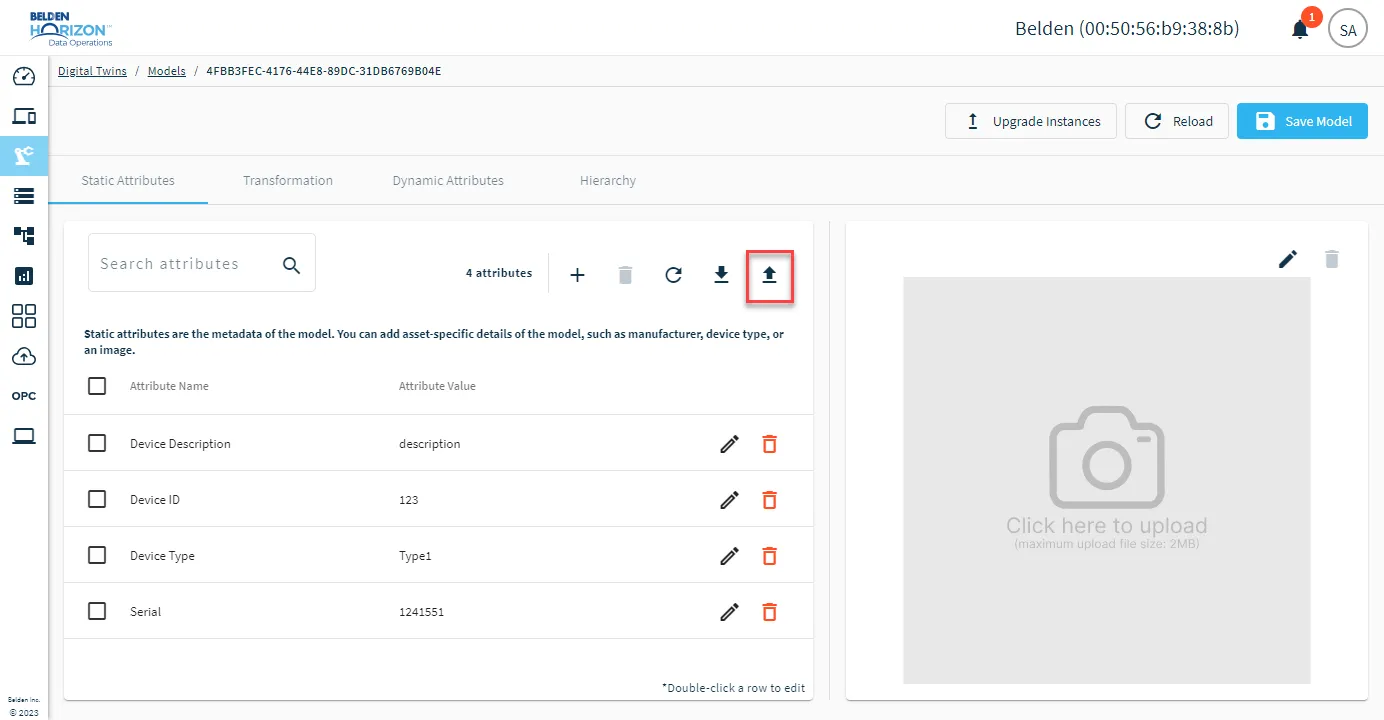Screen dimensions: 1384x720
Task: Edit the Device Type attribute
Action: [x=730, y=556]
